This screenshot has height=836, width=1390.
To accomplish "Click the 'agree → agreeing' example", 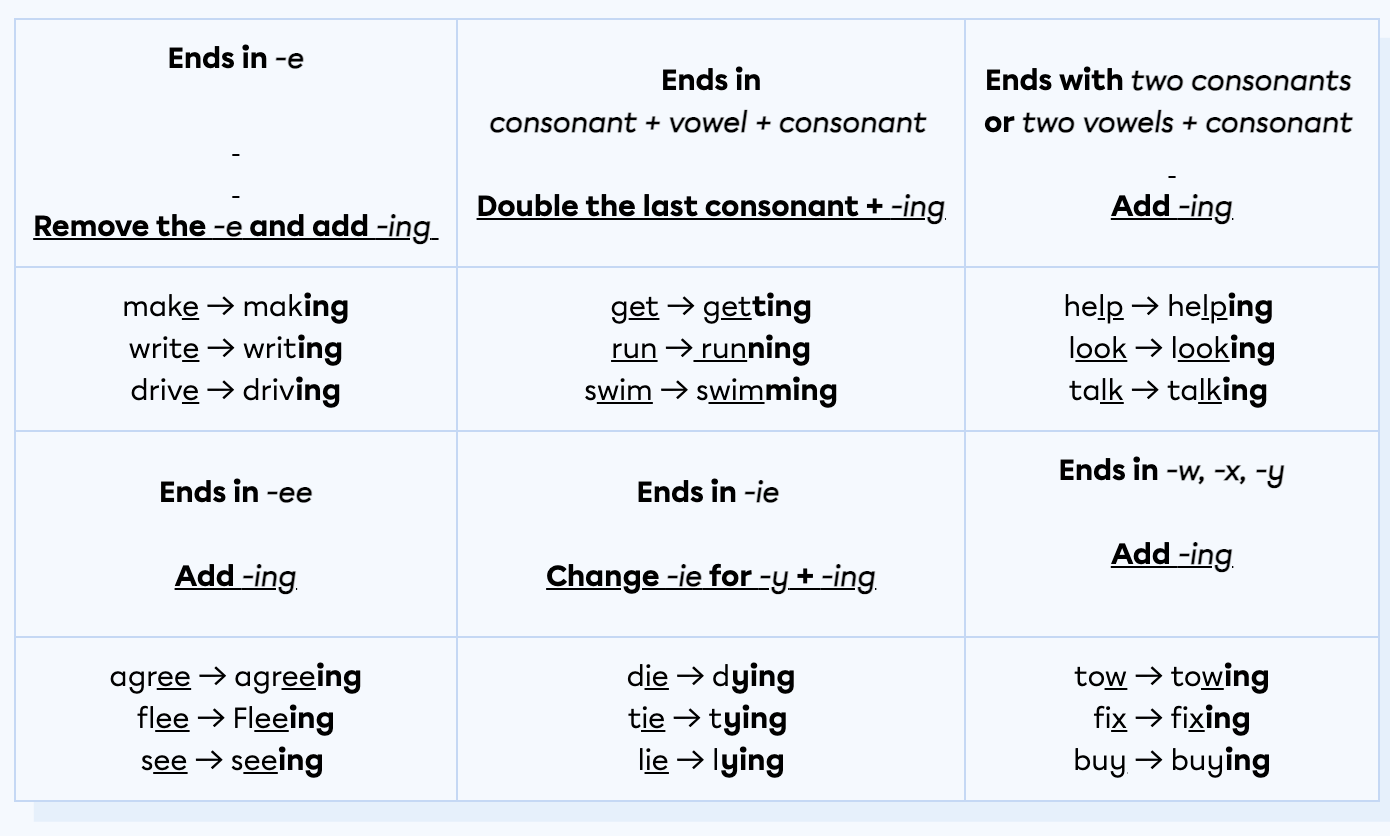I will pyautogui.click(x=236, y=677).
